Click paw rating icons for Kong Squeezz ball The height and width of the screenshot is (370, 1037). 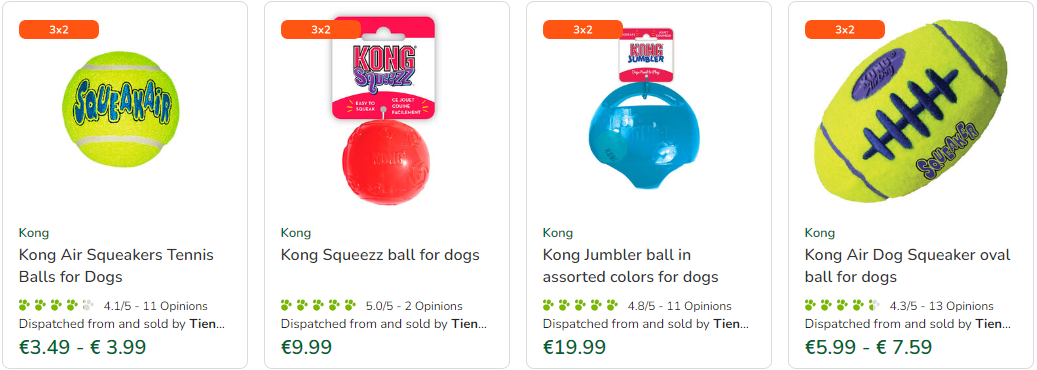pyautogui.click(x=319, y=306)
